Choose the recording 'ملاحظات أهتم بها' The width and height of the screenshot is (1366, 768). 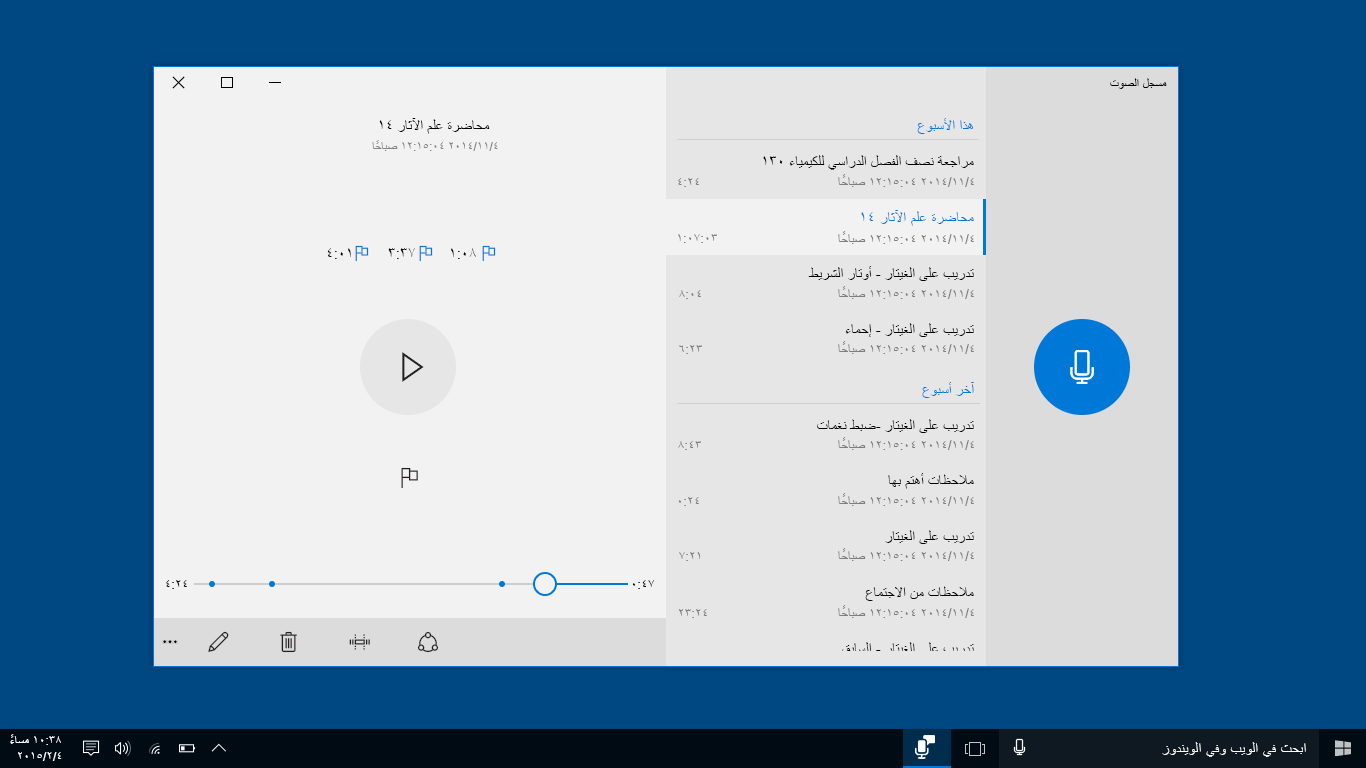(825, 489)
